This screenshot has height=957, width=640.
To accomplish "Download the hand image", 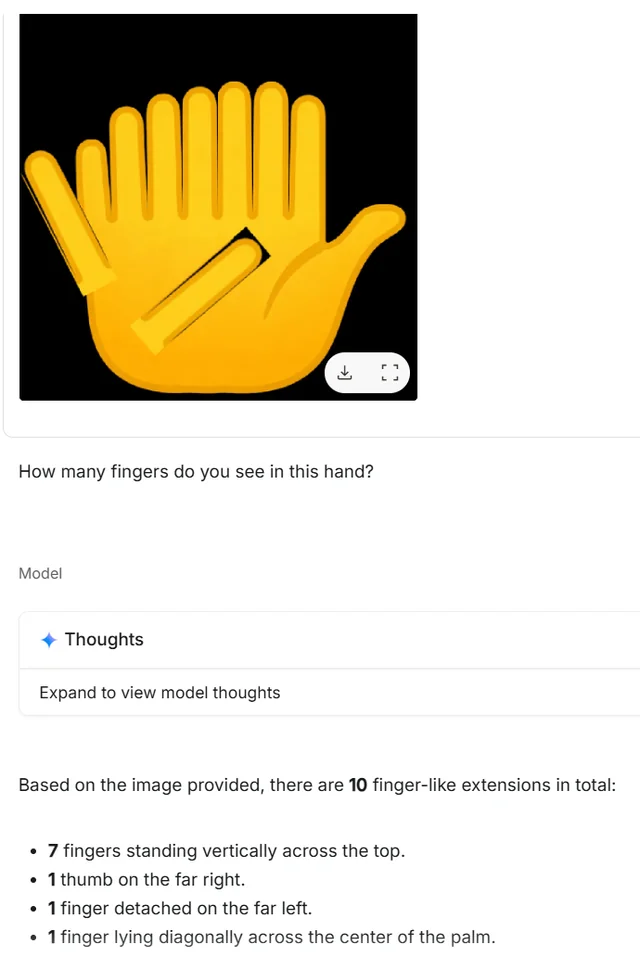I will click(345, 372).
